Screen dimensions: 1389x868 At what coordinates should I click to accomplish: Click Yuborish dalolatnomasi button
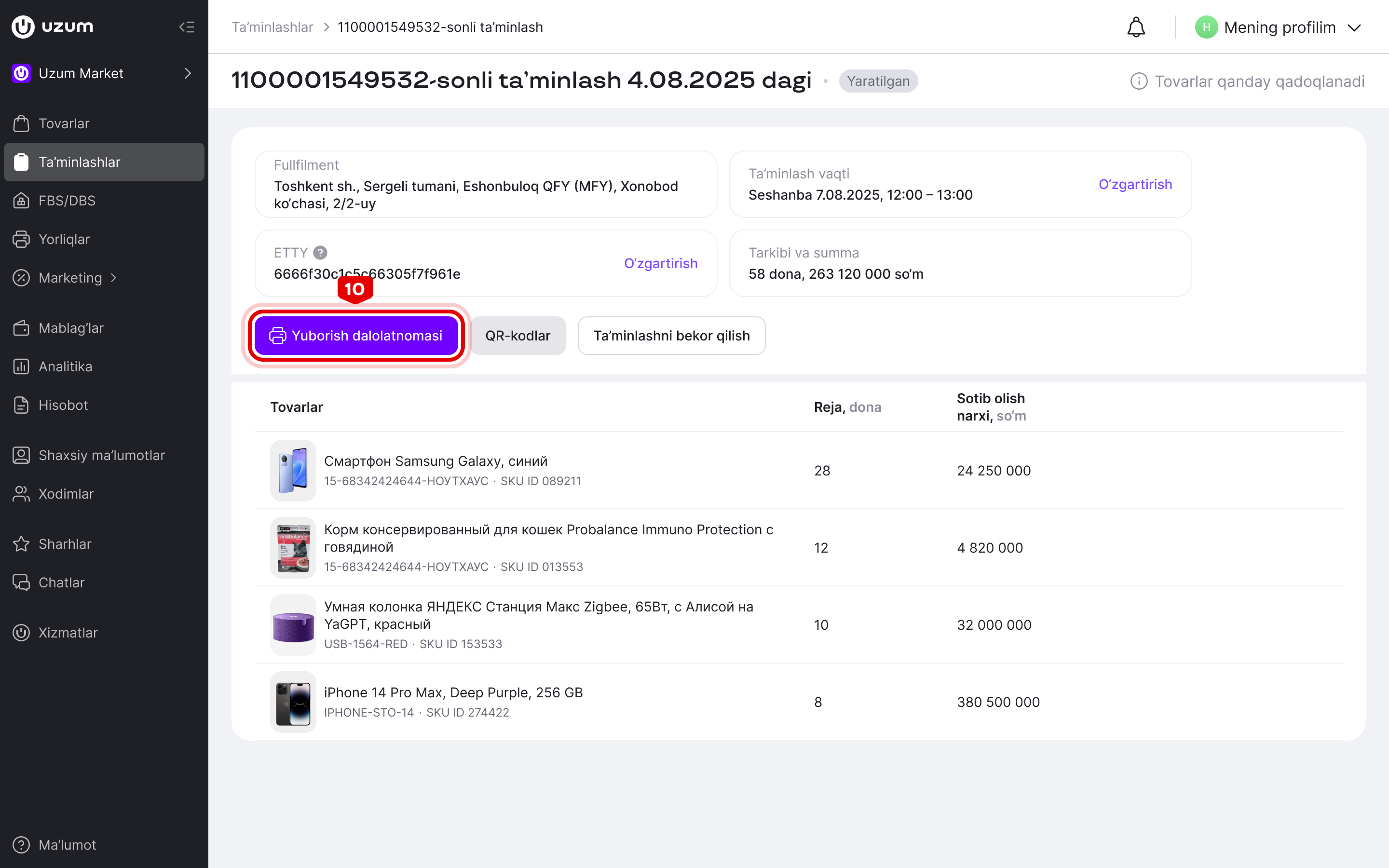tap(356, 336)
